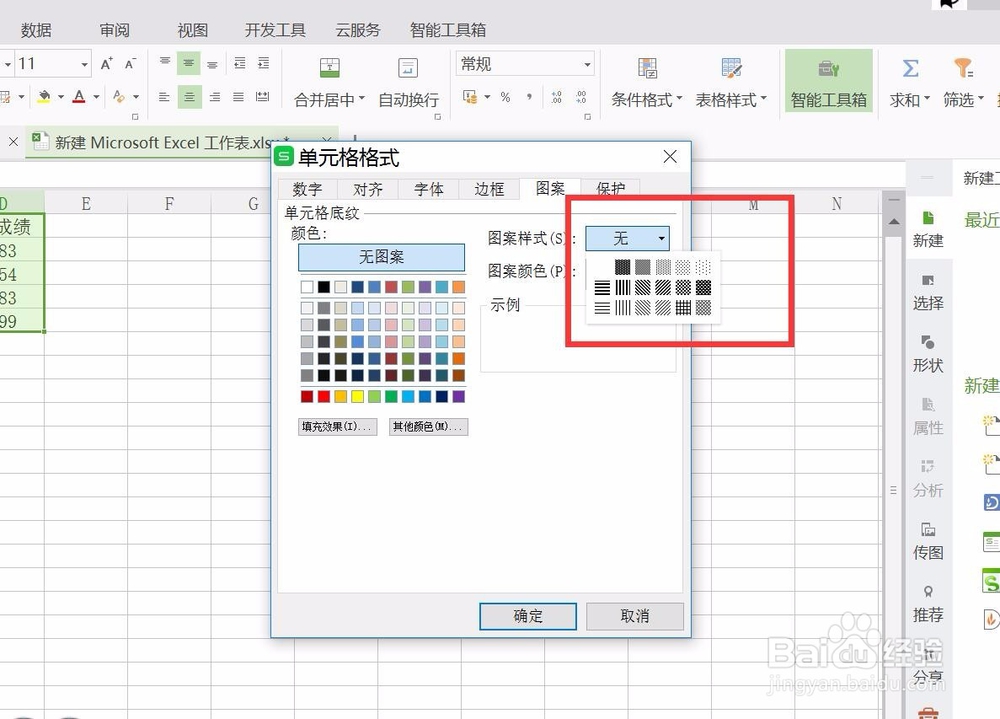1000x719 pixels.
Task: Switch to the 边框 border tab
Action: pyautogui.click(x=489, y=189)
